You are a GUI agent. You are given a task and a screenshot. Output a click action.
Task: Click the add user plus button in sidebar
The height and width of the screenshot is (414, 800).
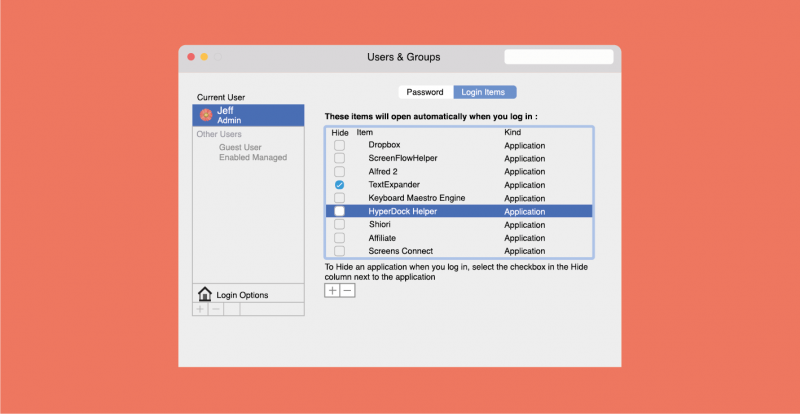200,309
